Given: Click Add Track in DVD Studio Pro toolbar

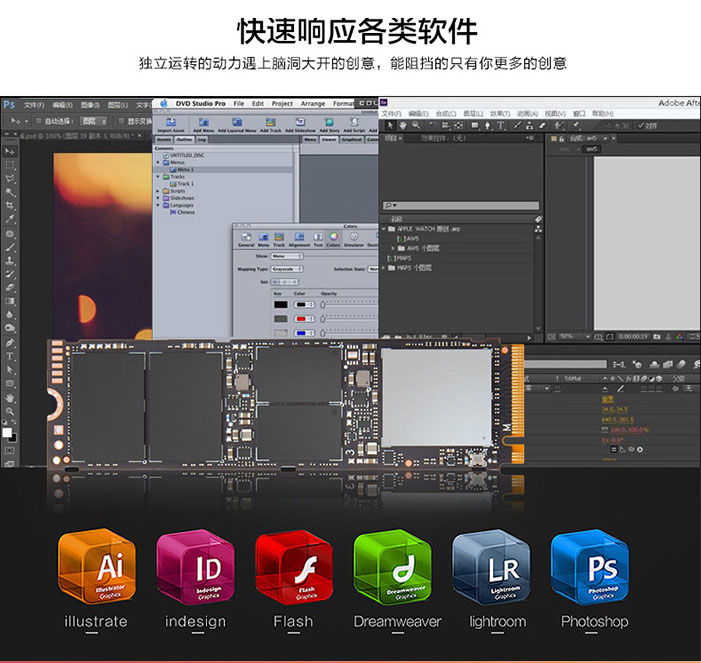Looking at the screenshot, I should pyautogui.click(x=270, y=125).
